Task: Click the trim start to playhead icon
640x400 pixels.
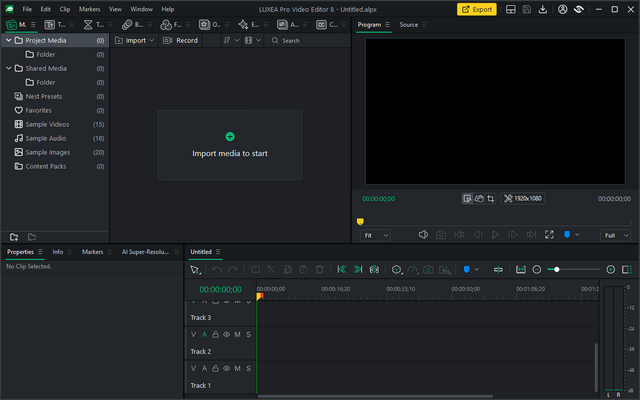Action: click(x=342, y=269)
